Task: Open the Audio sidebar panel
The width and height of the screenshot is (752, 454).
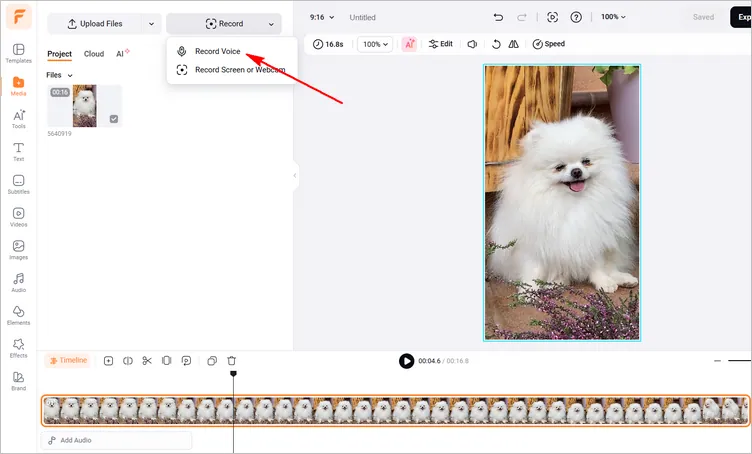Action: click(18, 283)
